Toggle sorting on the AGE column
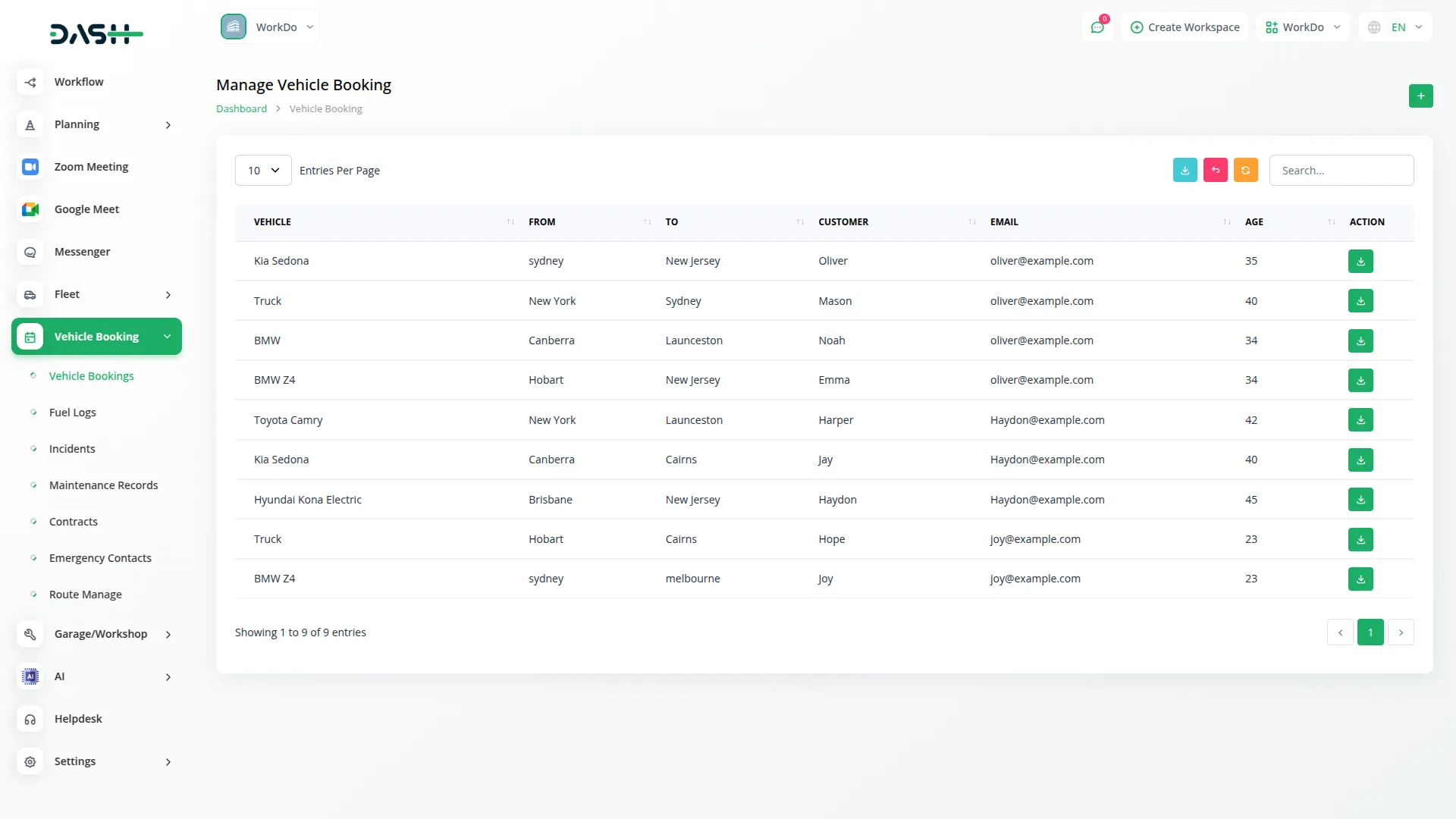Image resolution: width=1456 pixels, height=819 pixels. (x=1331, y=221)
